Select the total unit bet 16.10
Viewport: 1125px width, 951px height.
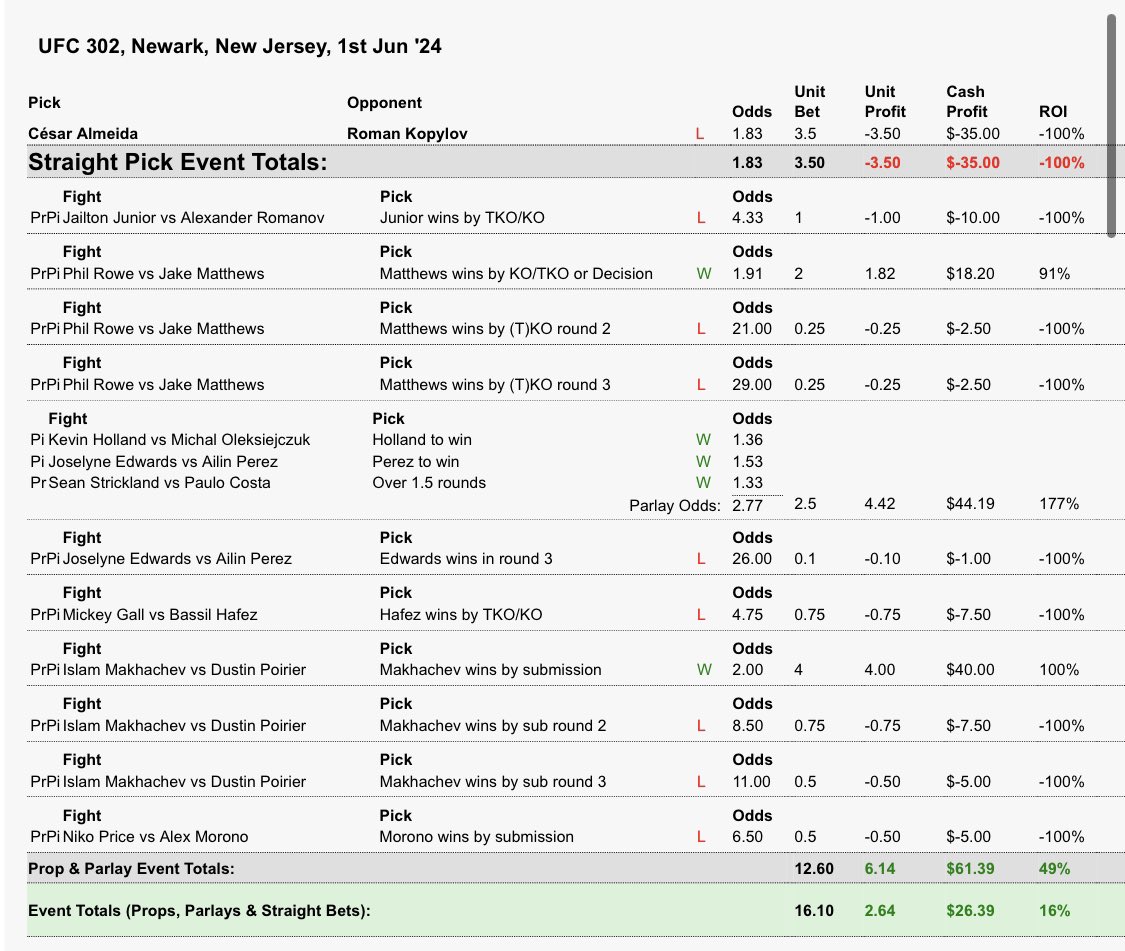(814, 911)
